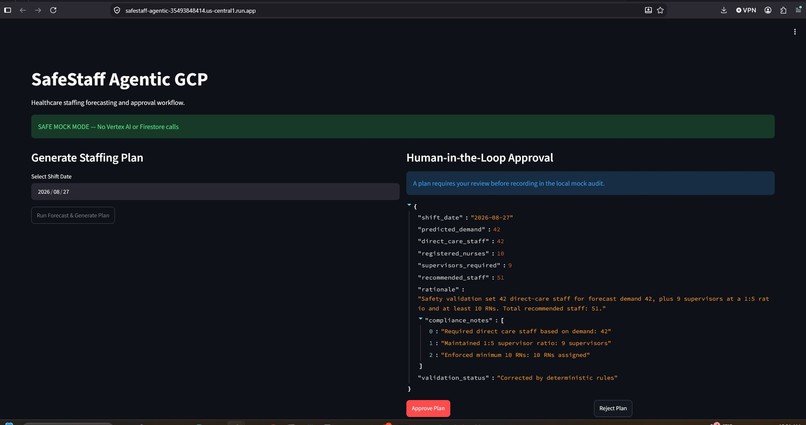Open the Select Shift Date field 2026/08/27
Screen dimensions: 806x425
(x=215, y=192)
